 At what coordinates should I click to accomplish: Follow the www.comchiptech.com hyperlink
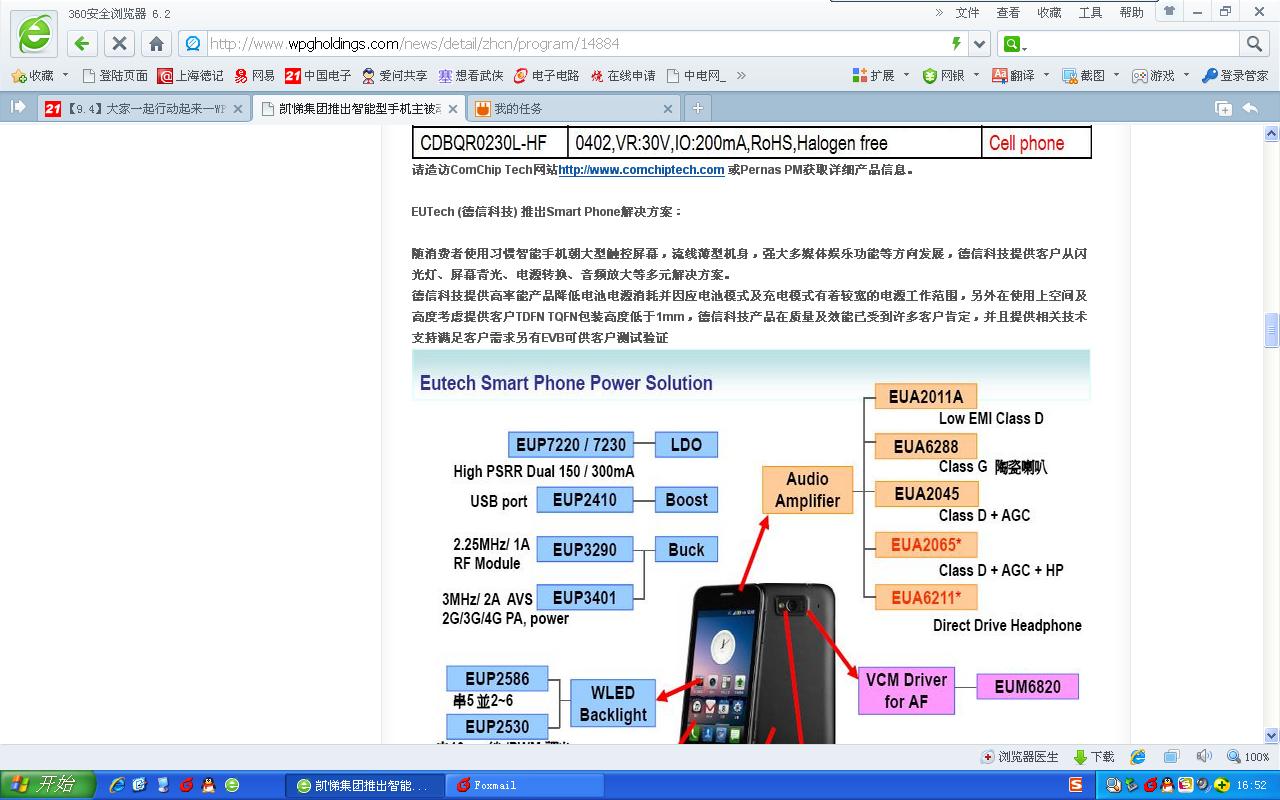click(x=641, y=170)
